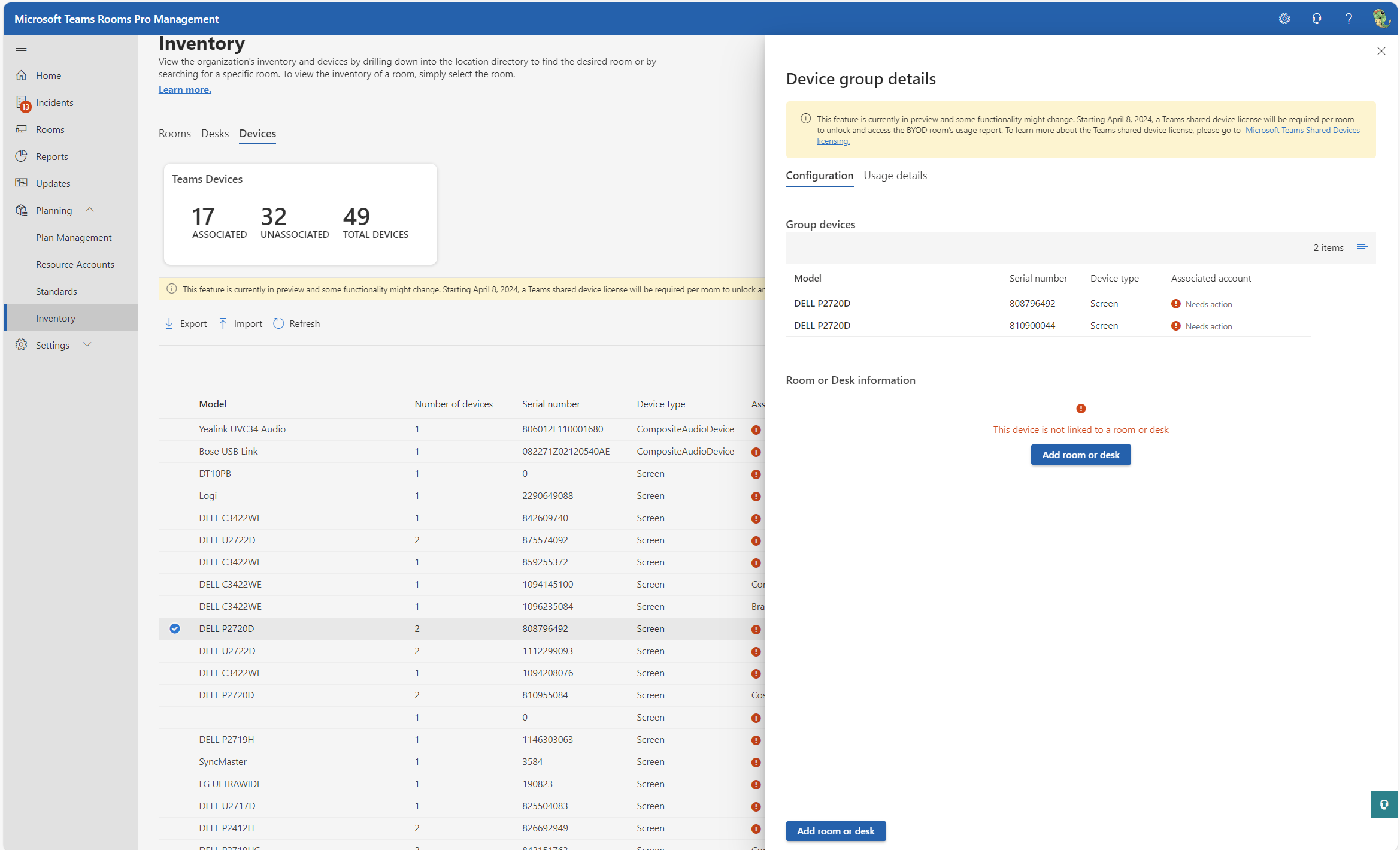The width and height of the screenshot is (1400, 850).
Task: Uncheck the selected DELL P2720D row
Action: pyautogui.click(x=175, y=628)
